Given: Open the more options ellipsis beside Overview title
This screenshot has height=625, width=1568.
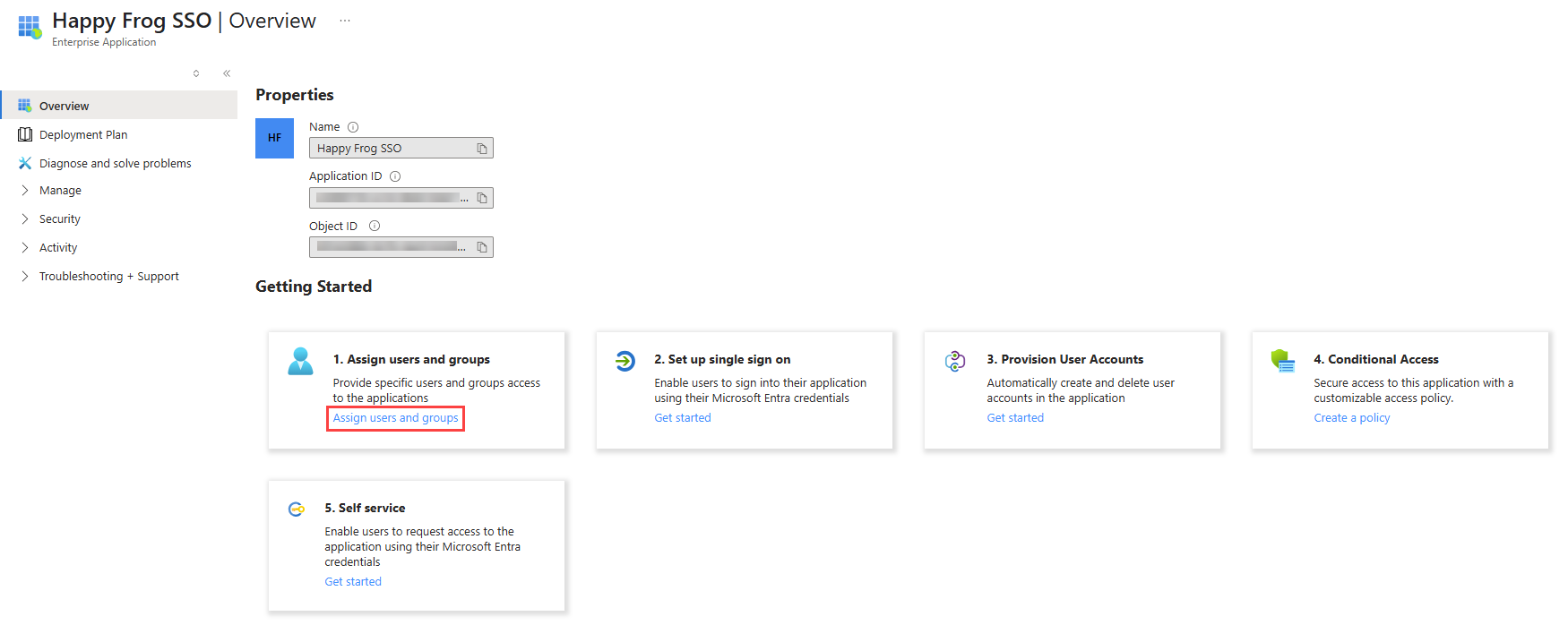Looking at the screenshot, I should pos(345,21).
